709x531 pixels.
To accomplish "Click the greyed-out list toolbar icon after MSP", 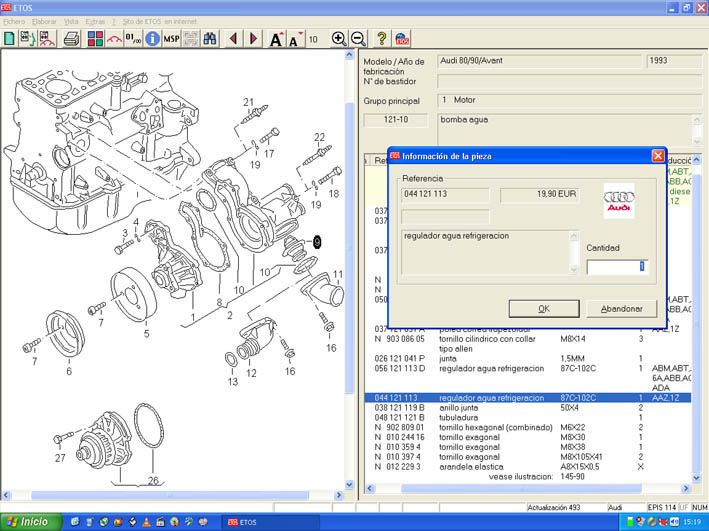I will pyautogui.click(x=191, y=38).
